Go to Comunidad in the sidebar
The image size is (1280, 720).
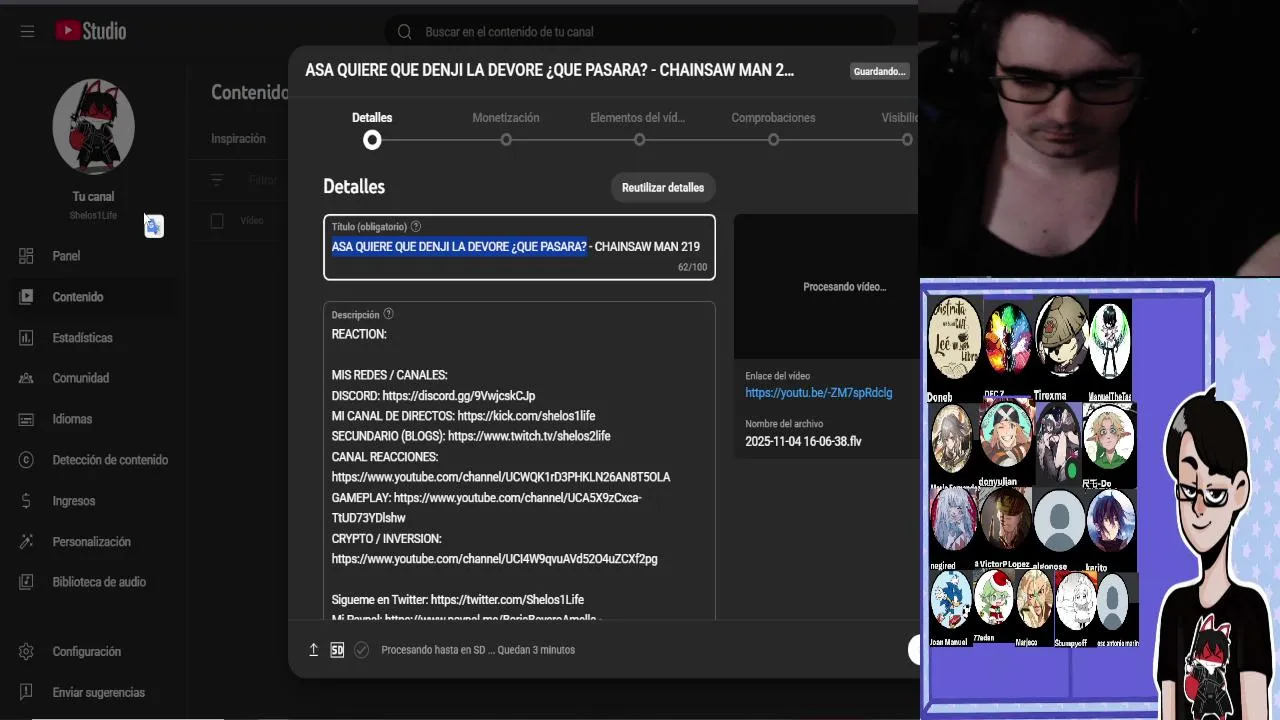(81, 378)
